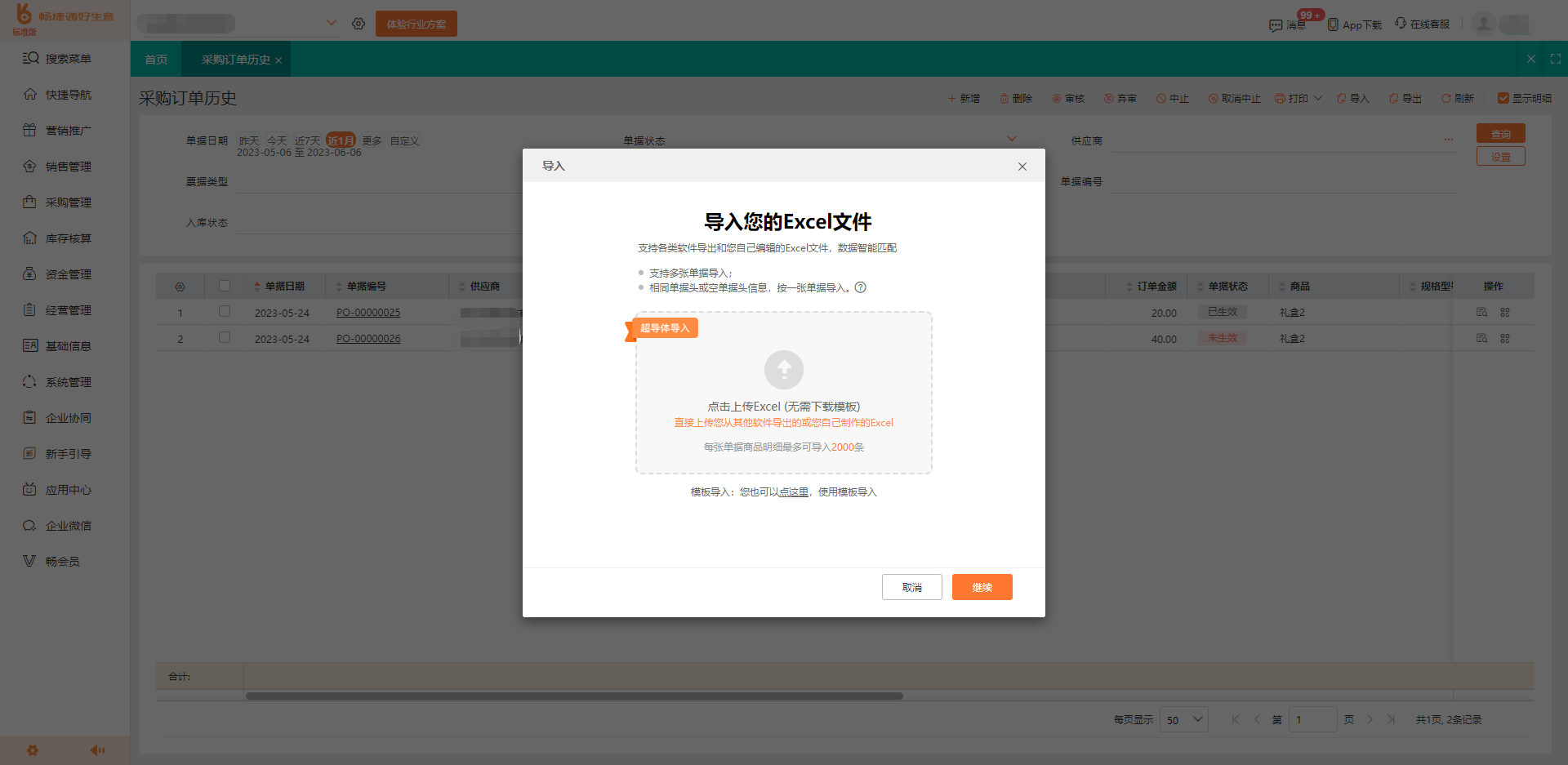The image size is (1568, 765).
Task: Select the header select-all checkbox
Action: tap(225, 286)
